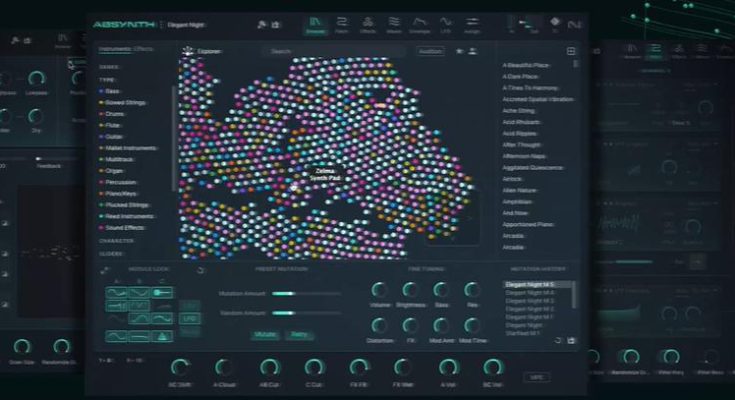Expand the Character filter section

117,241
